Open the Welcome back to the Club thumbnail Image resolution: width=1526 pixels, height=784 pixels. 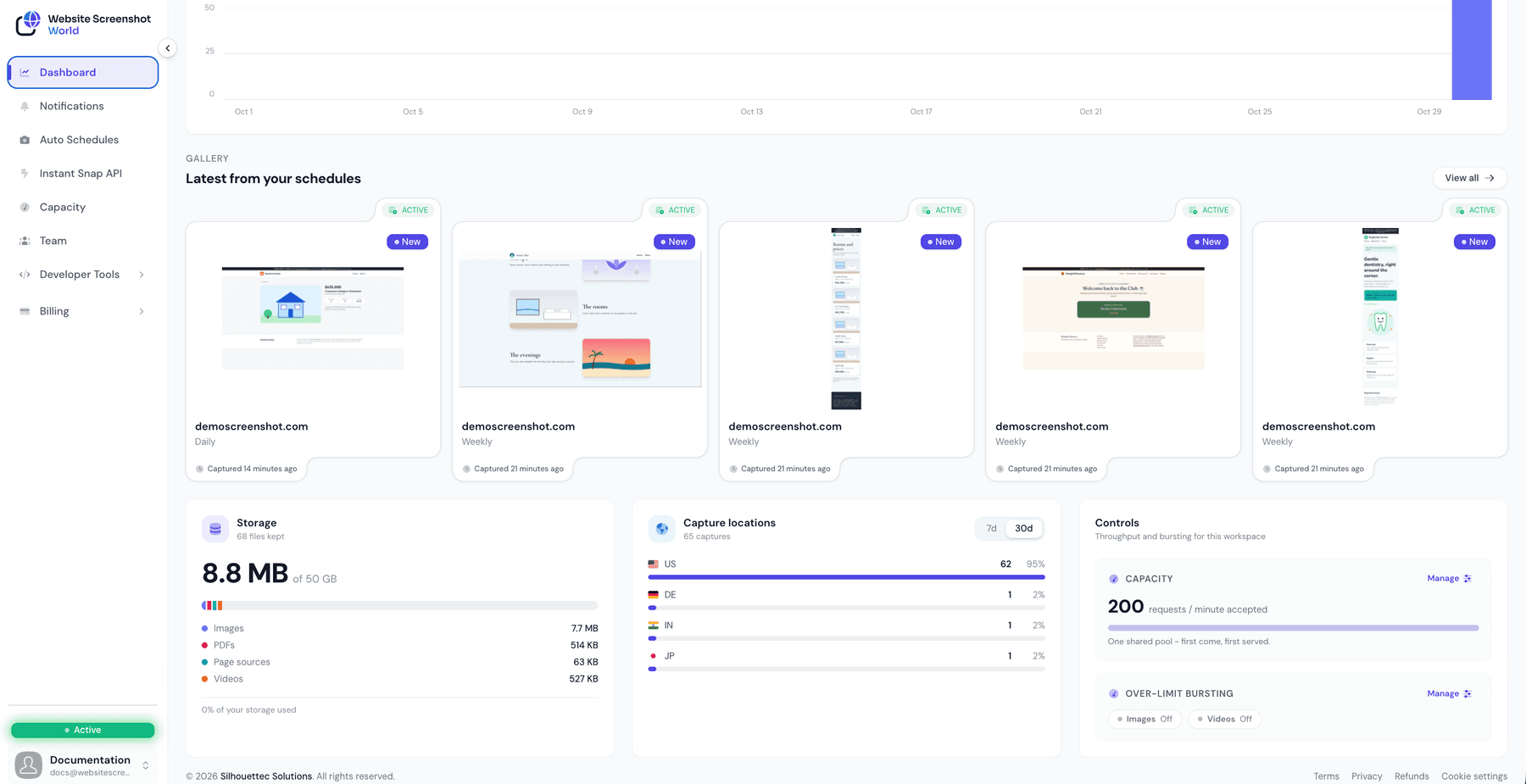[x=1113, y=318]
